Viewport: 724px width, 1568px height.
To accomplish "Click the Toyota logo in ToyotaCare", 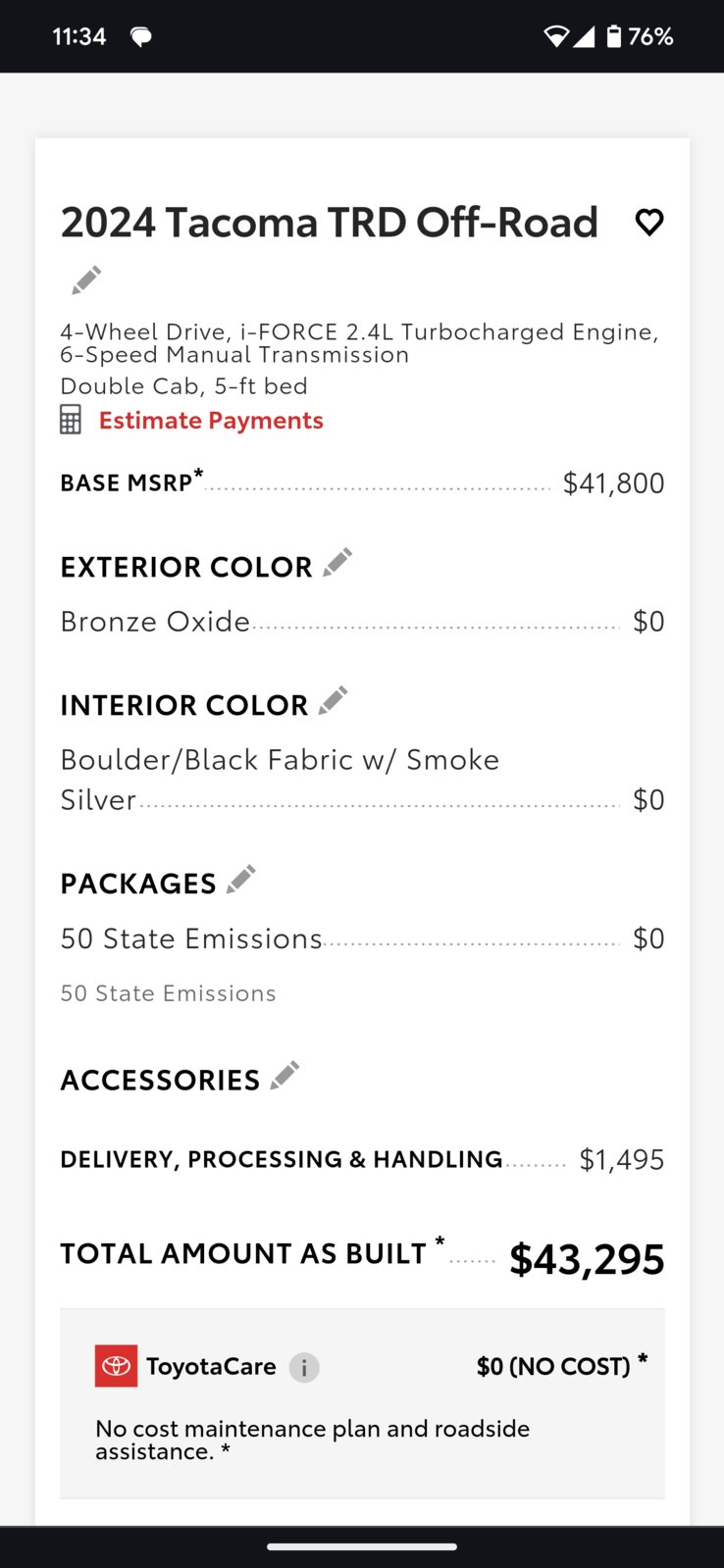I will 116,1366.
